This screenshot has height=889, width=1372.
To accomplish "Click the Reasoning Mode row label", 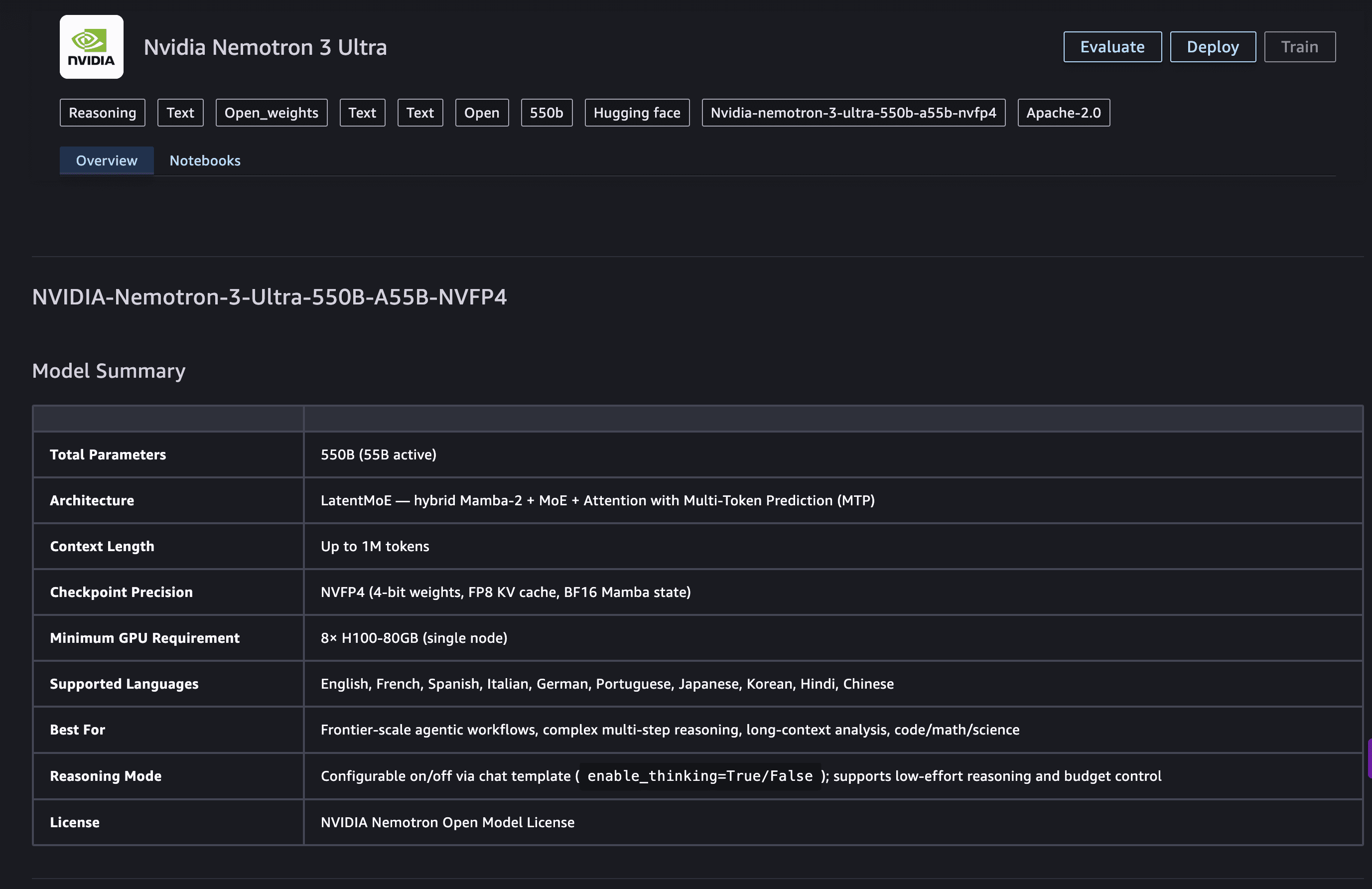I will pos(106,776).
